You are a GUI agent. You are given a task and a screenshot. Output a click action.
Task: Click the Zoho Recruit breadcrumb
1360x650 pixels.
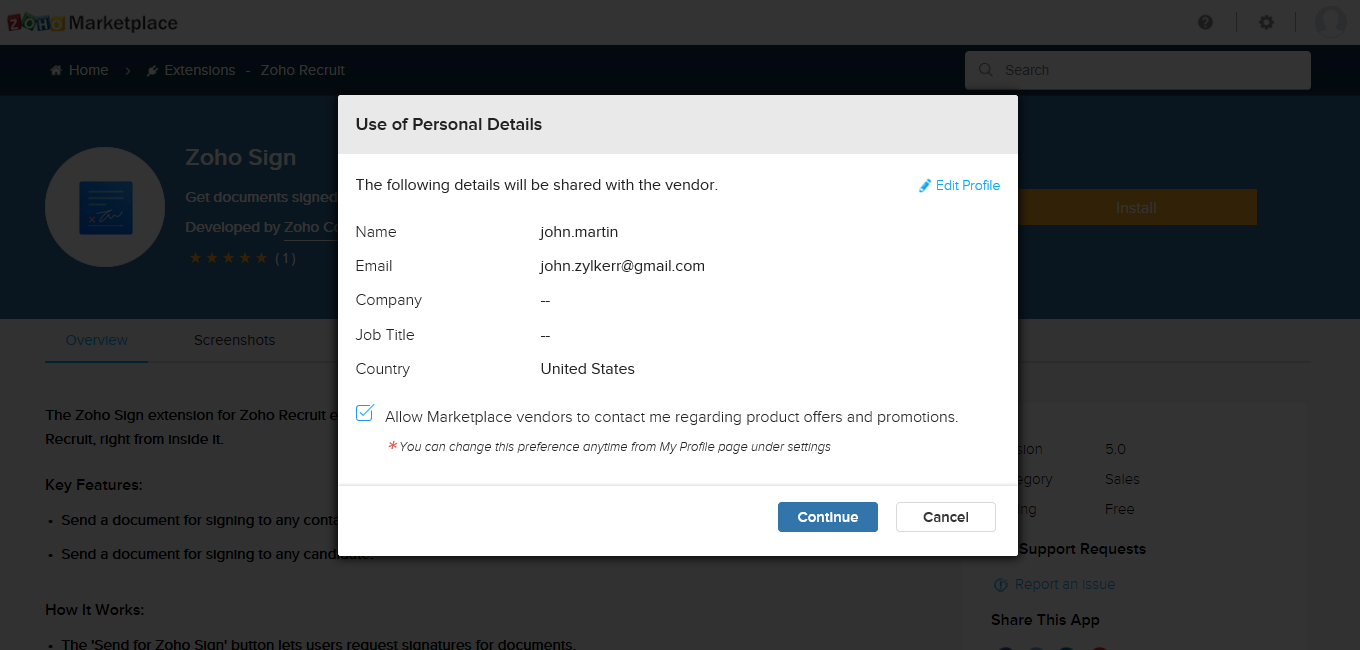click(x=303, y=70)
